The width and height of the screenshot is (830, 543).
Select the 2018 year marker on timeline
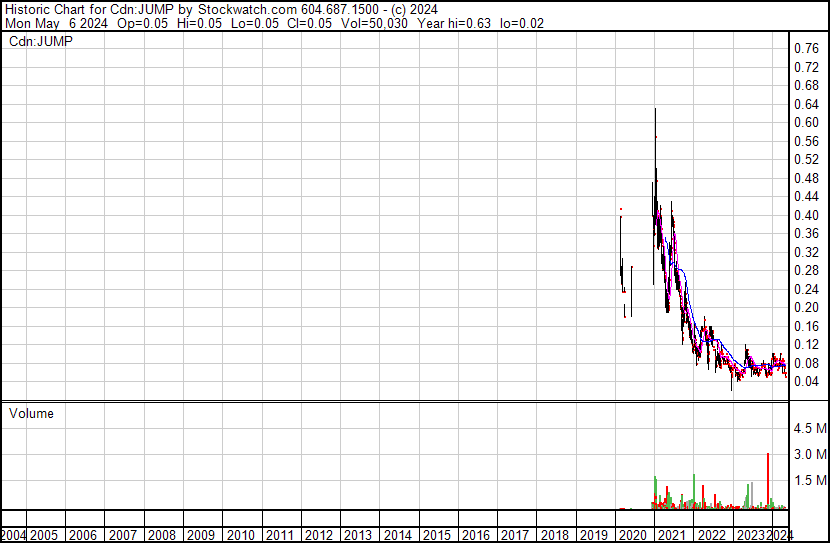[x=555, y=535]
